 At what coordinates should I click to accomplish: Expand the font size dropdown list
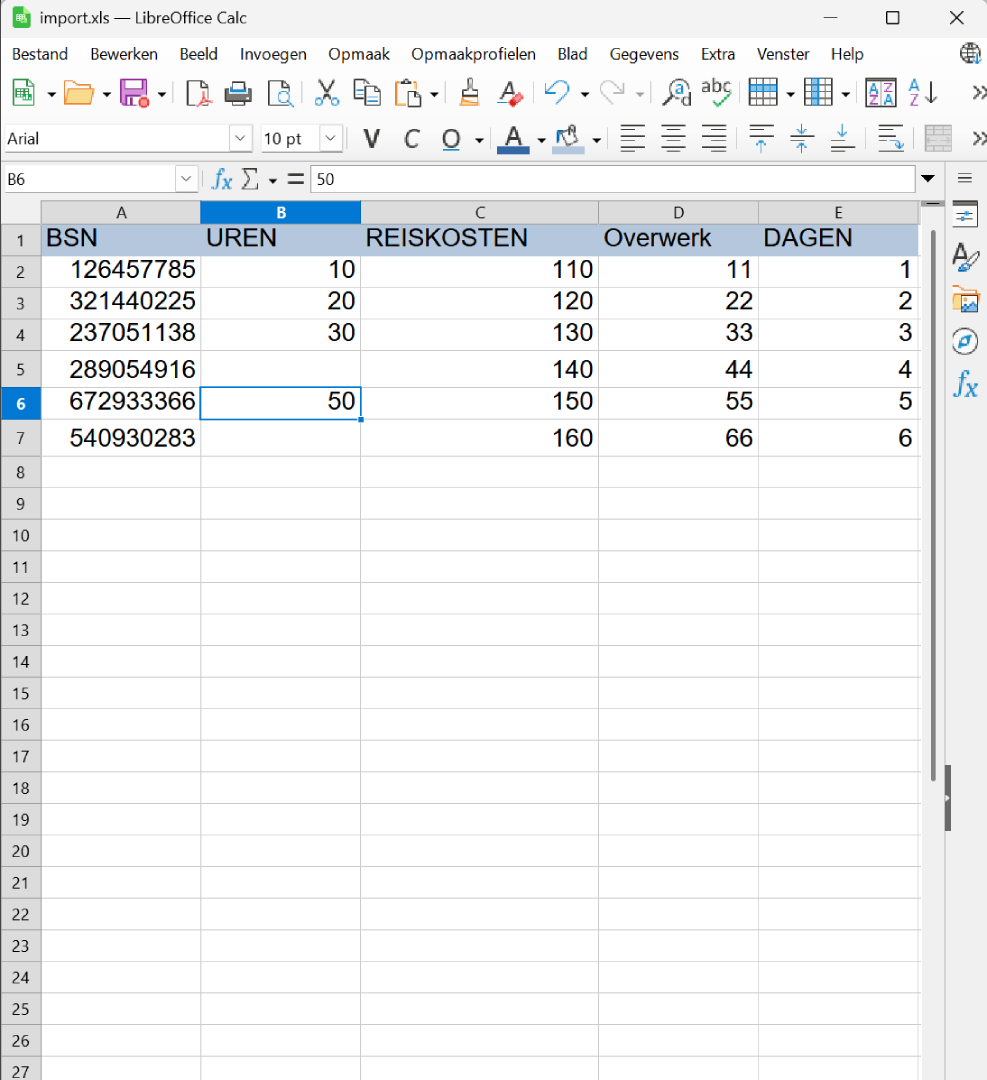click(331, 139)
